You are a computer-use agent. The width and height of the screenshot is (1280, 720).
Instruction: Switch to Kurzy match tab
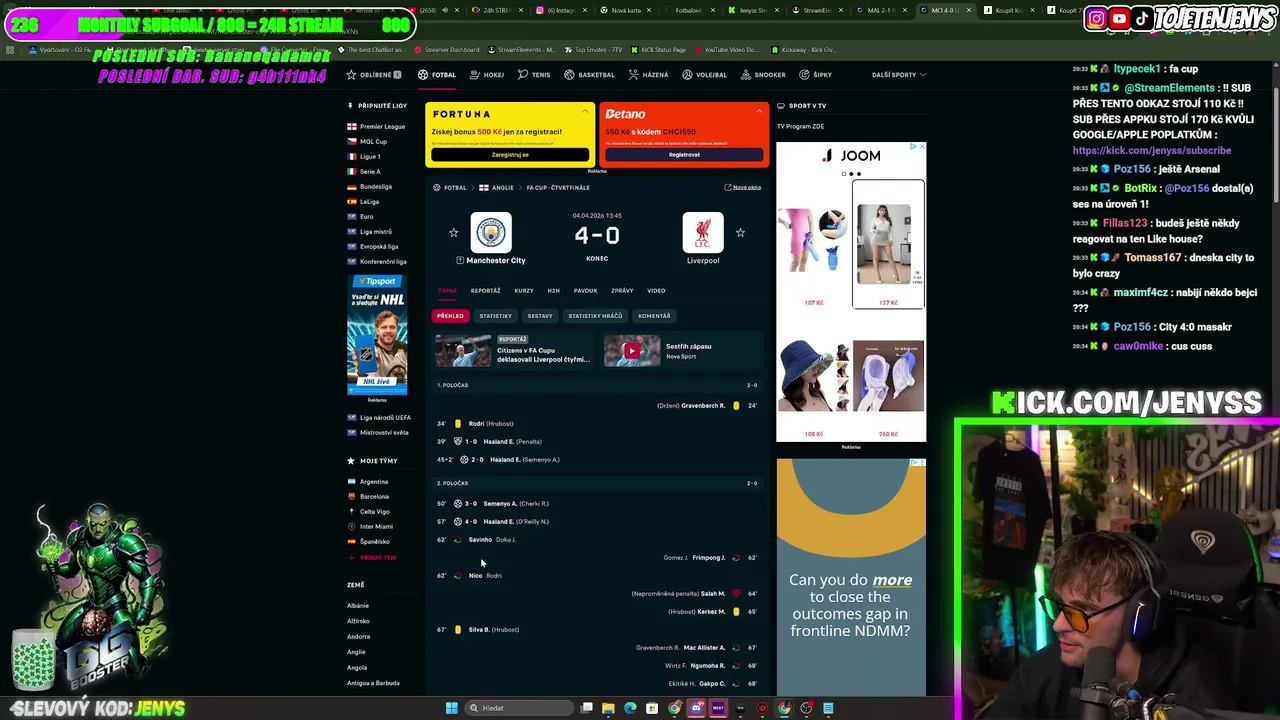click(524, 291)
